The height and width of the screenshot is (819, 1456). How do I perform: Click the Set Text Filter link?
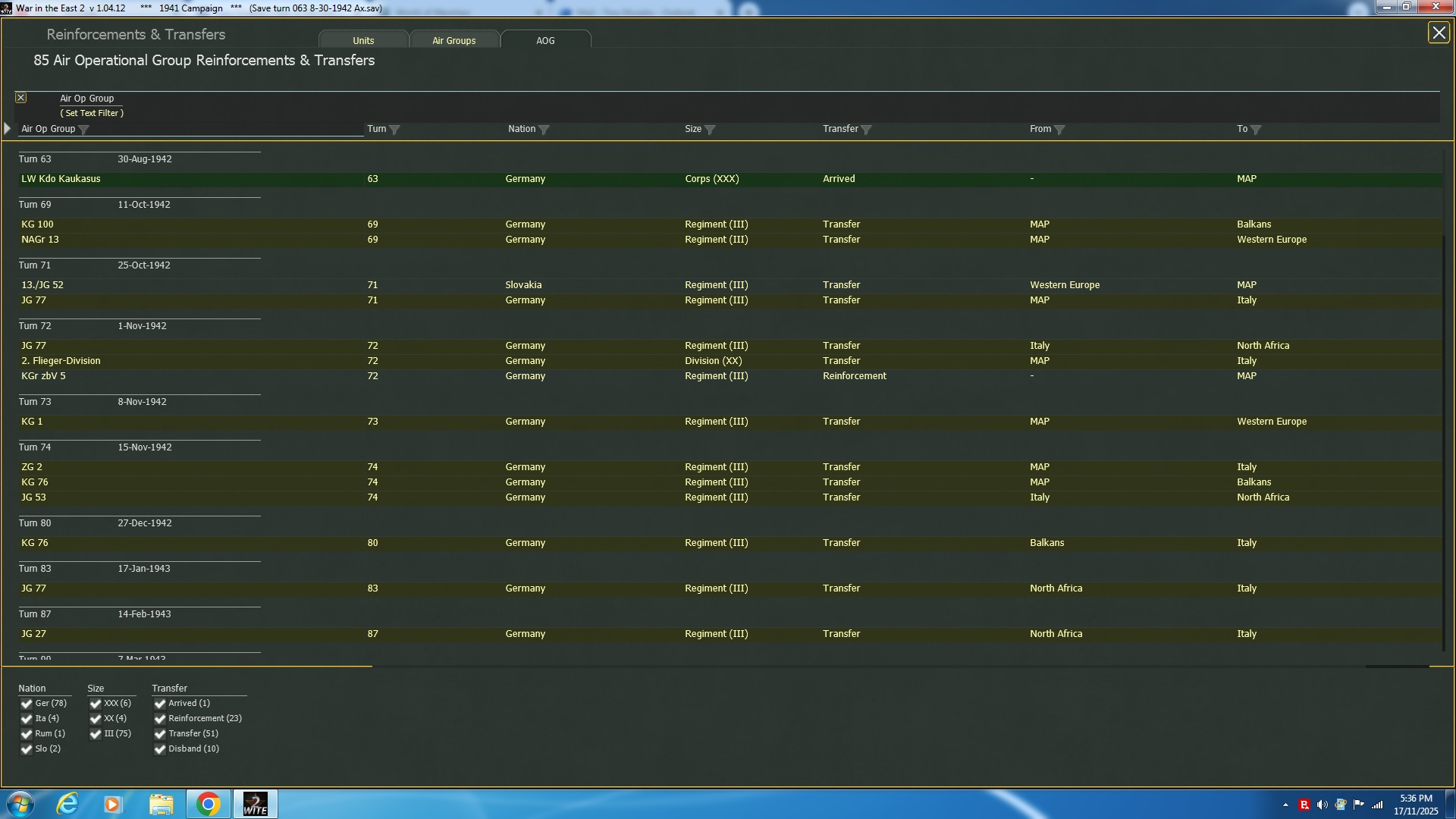(92, 113)
